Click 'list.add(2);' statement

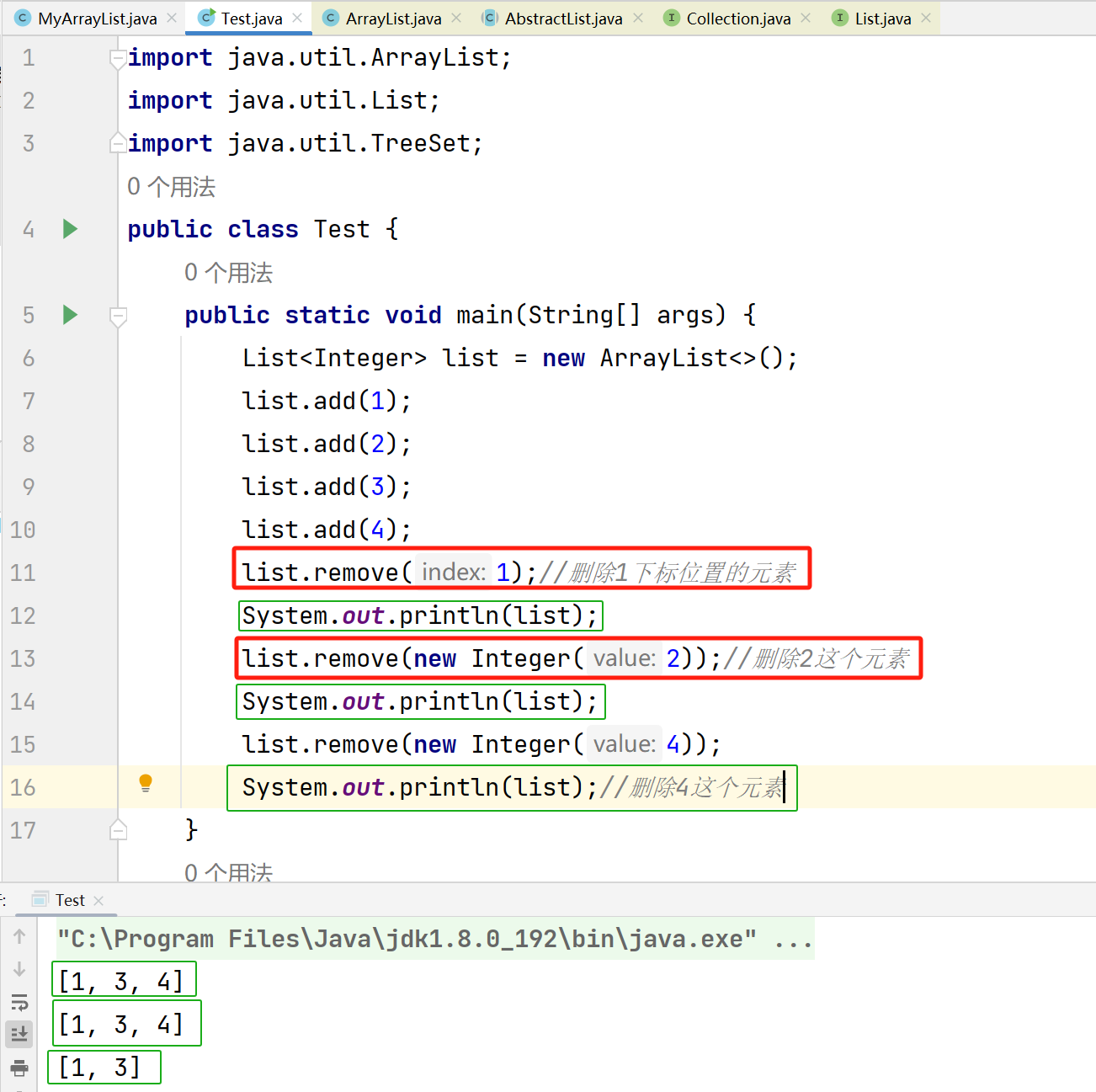[327, 444]
